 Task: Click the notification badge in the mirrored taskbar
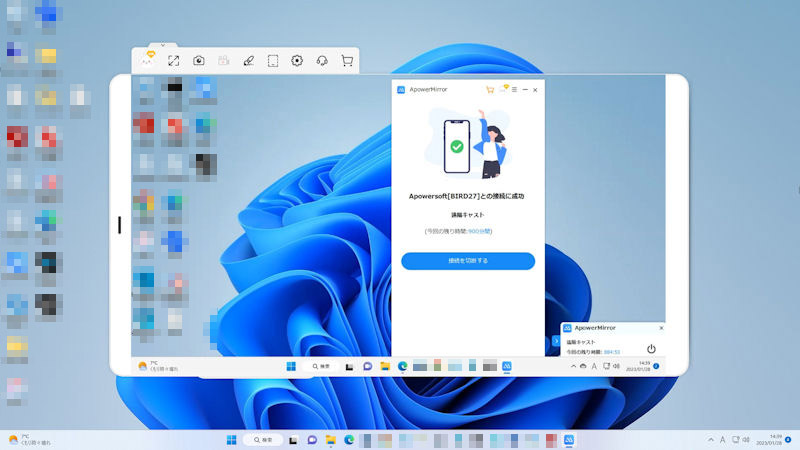click(x=656, y=366)
